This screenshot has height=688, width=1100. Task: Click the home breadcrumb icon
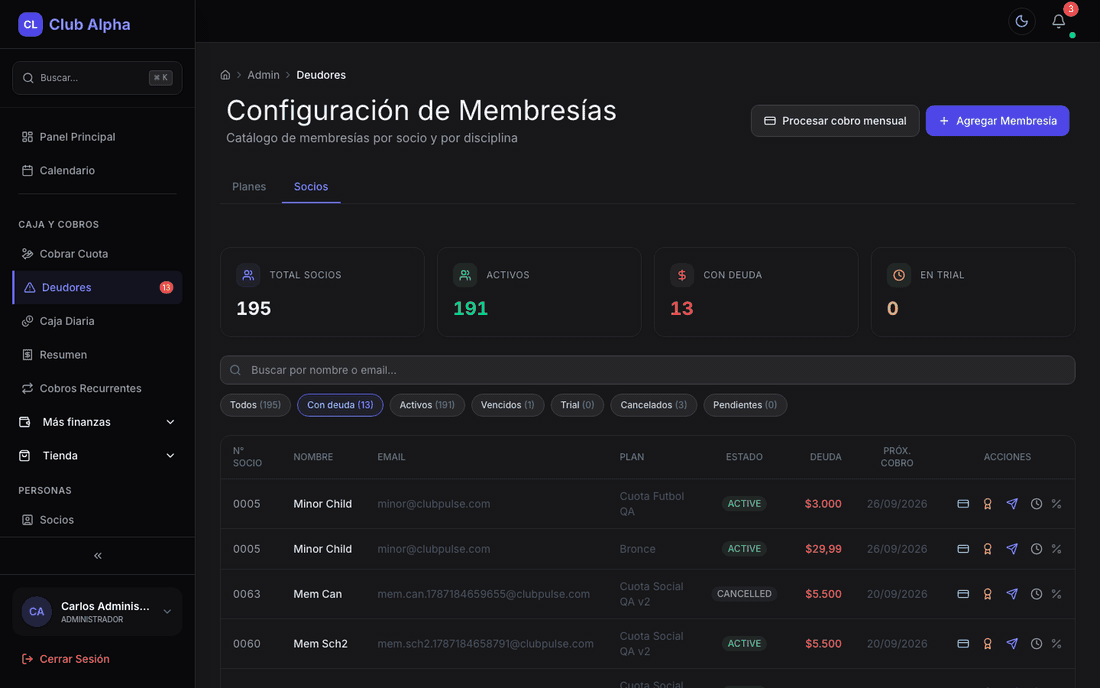[225, 75]
